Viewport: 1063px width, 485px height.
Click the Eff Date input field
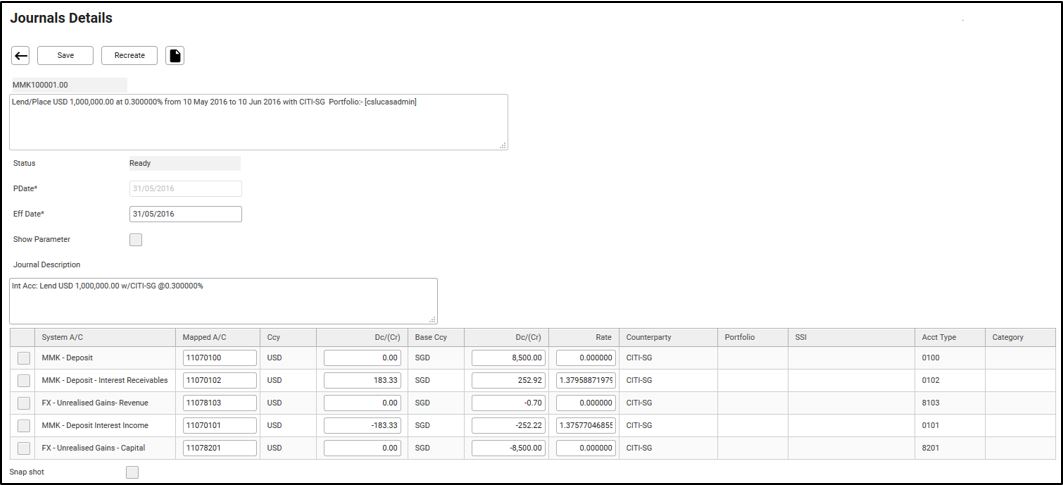click(x=186, y=214)
